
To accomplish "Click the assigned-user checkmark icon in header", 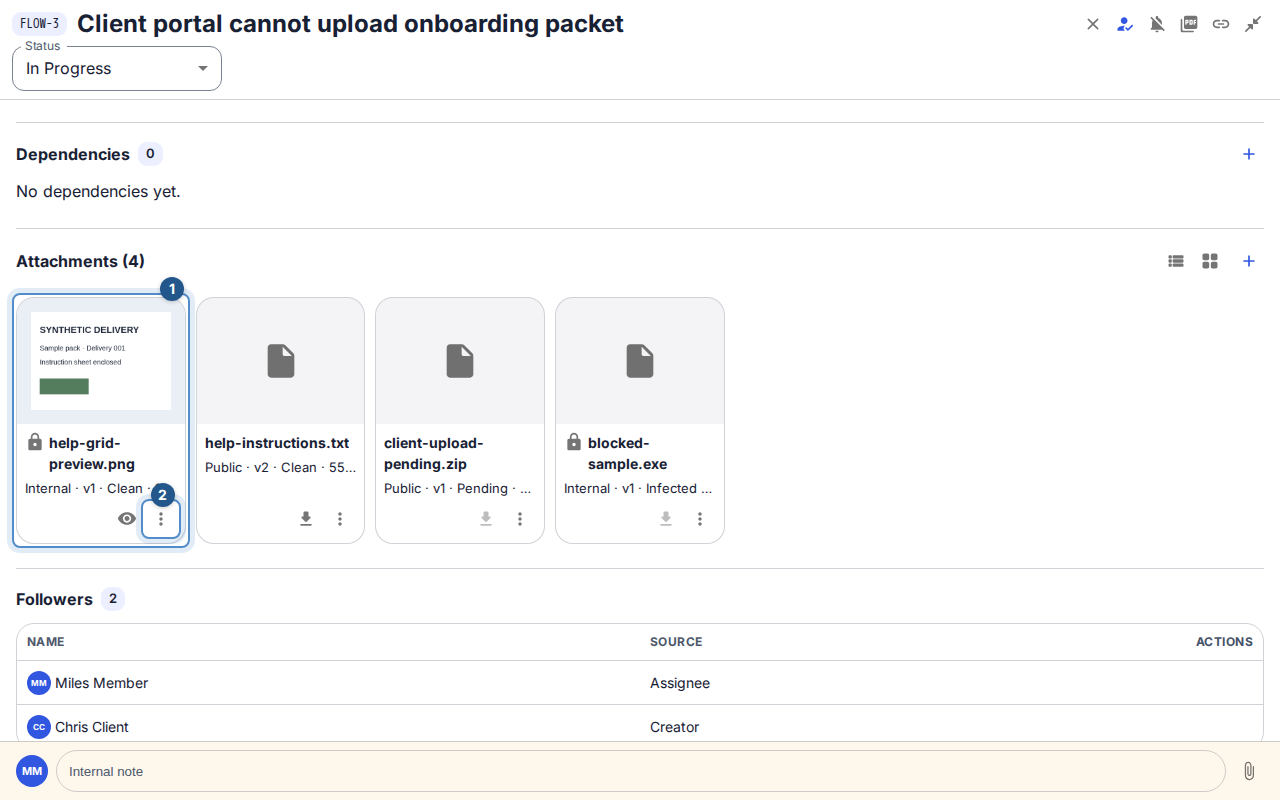I will 1125,24.
